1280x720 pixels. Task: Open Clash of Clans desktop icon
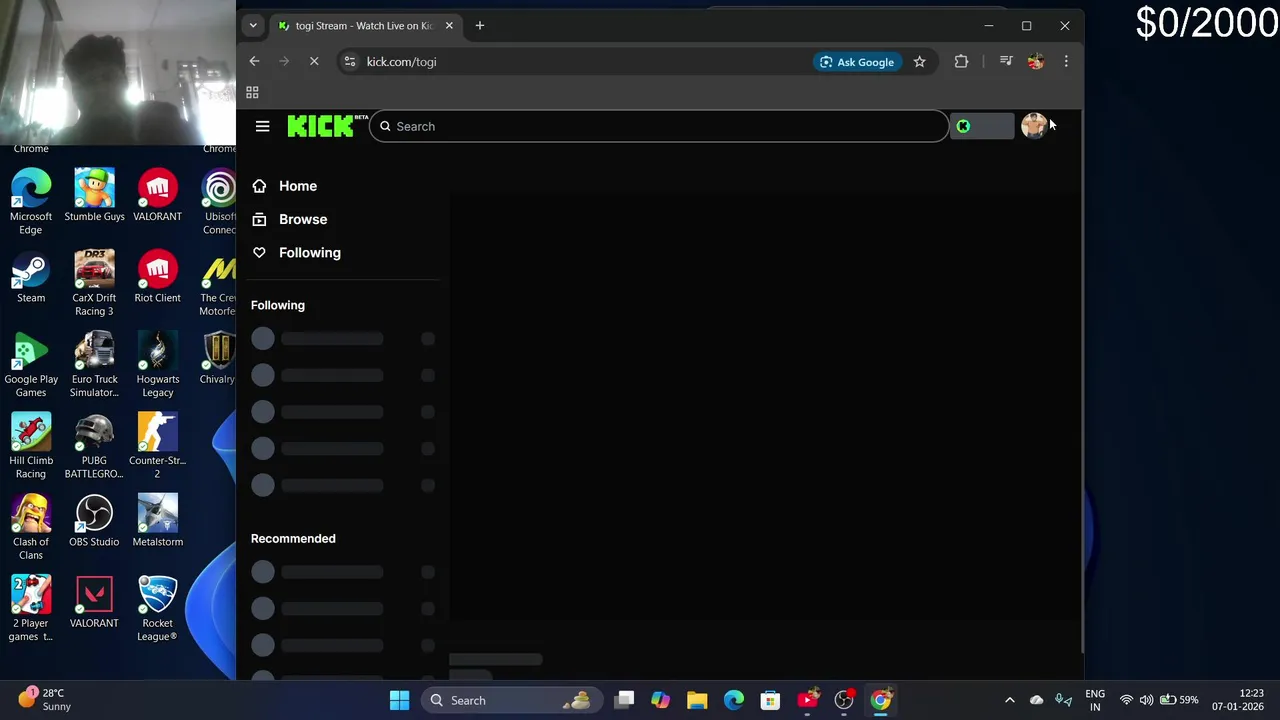(x=31, y=528)
